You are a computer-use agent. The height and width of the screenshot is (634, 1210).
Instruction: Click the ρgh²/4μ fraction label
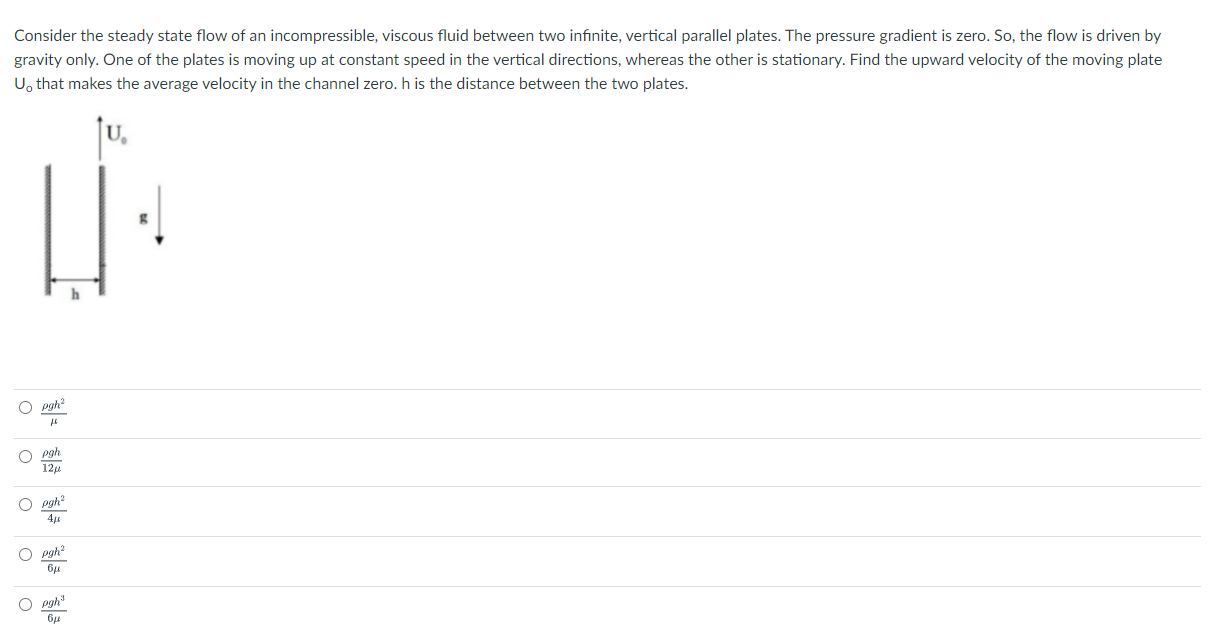click(x=53, y=509)
